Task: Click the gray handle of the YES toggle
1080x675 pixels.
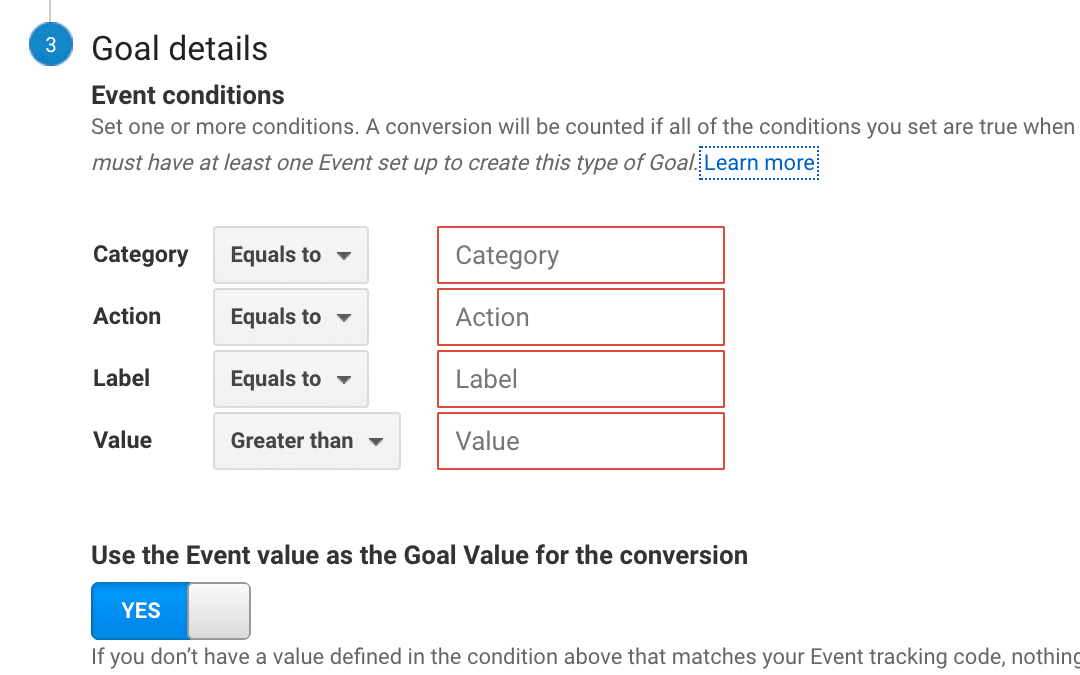Action: pos(219,611)
